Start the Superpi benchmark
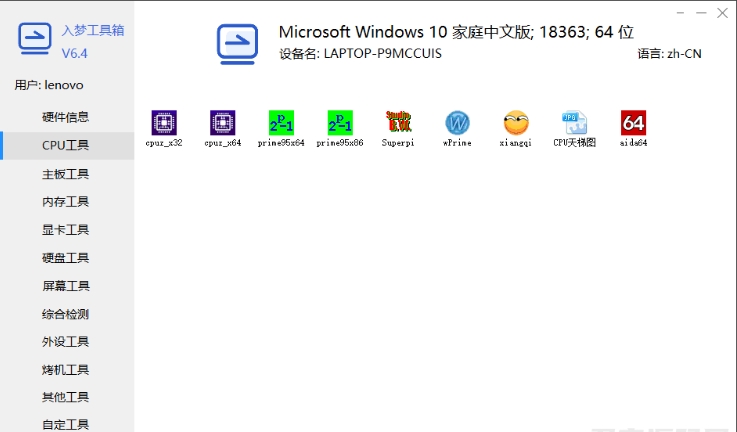This screenshot has height=432, width=737. 398,128
